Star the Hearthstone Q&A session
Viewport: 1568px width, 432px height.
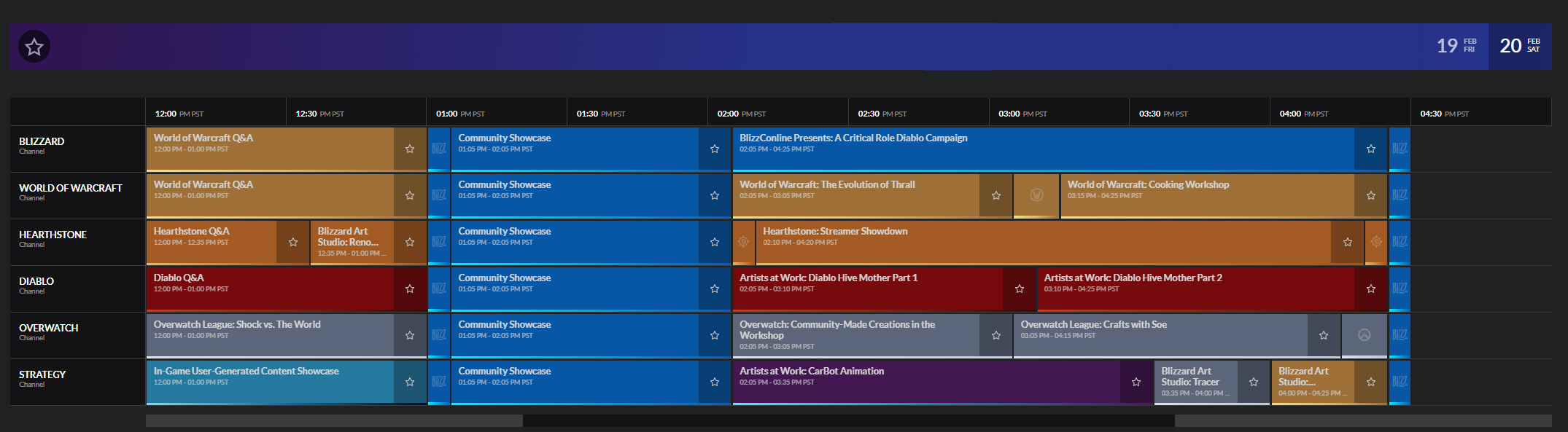(293, 242)
